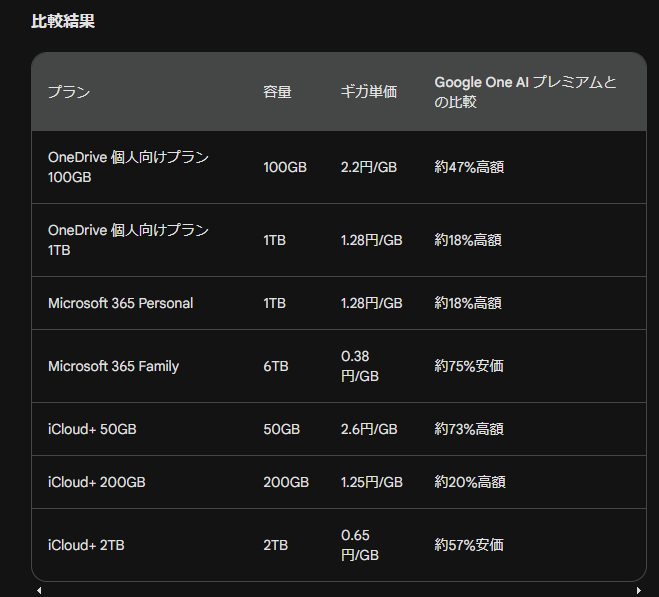The height and width of the screenshot is (597, 659).
Task: Select the Microsoft 365 Personal row name
Action: [121, 303]
